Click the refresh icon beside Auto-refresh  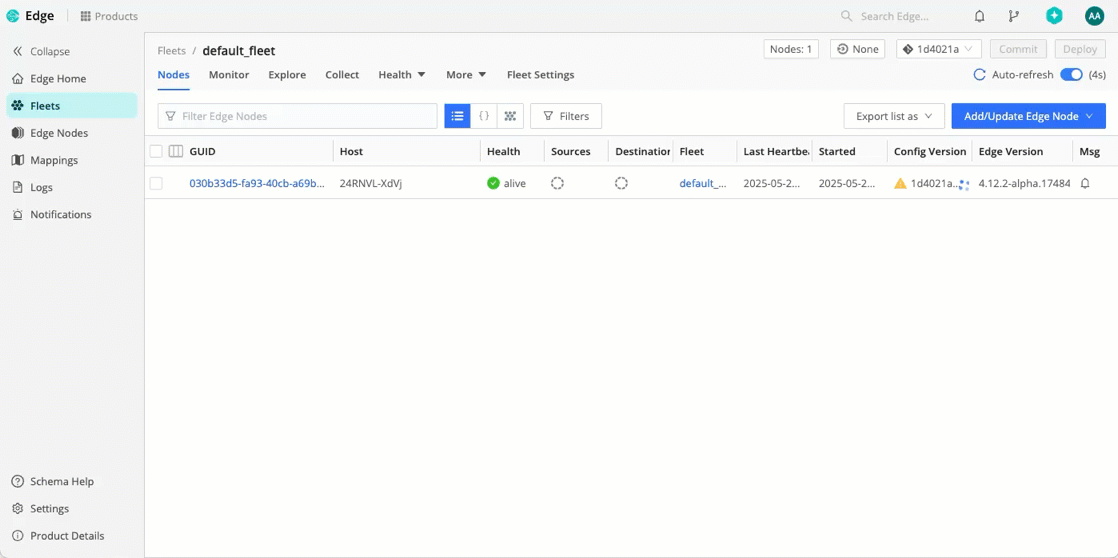point(979,75)
